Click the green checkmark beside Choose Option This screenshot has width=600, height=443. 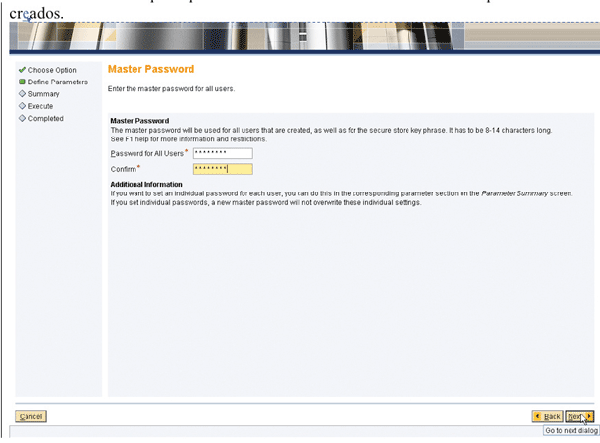click(x=22, y=70)
